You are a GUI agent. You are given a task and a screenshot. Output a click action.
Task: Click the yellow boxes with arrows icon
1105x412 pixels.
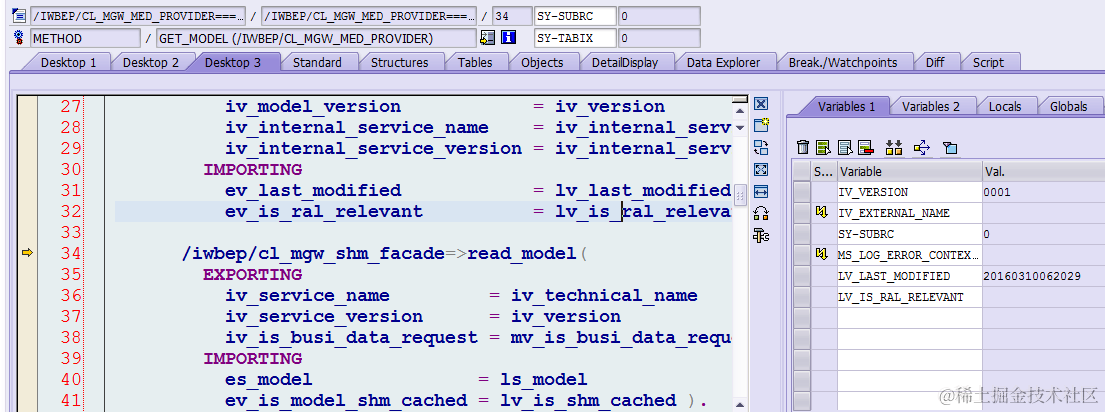tap(894, 147)
